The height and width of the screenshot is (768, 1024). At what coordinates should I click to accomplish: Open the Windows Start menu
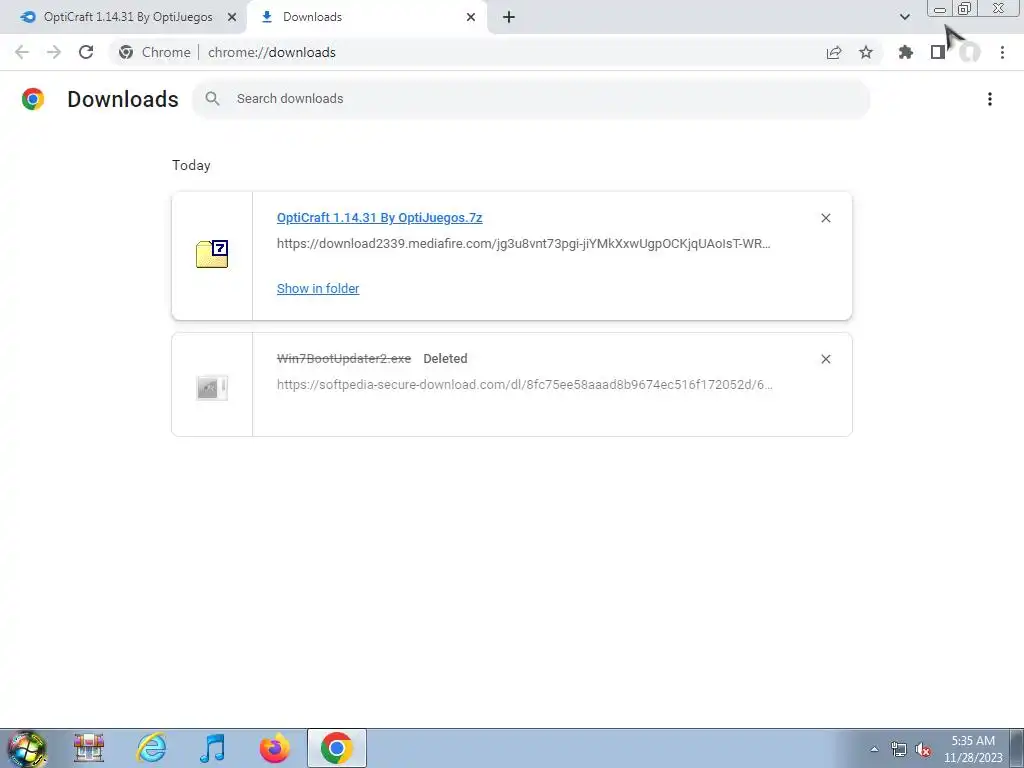pos(27,748)
